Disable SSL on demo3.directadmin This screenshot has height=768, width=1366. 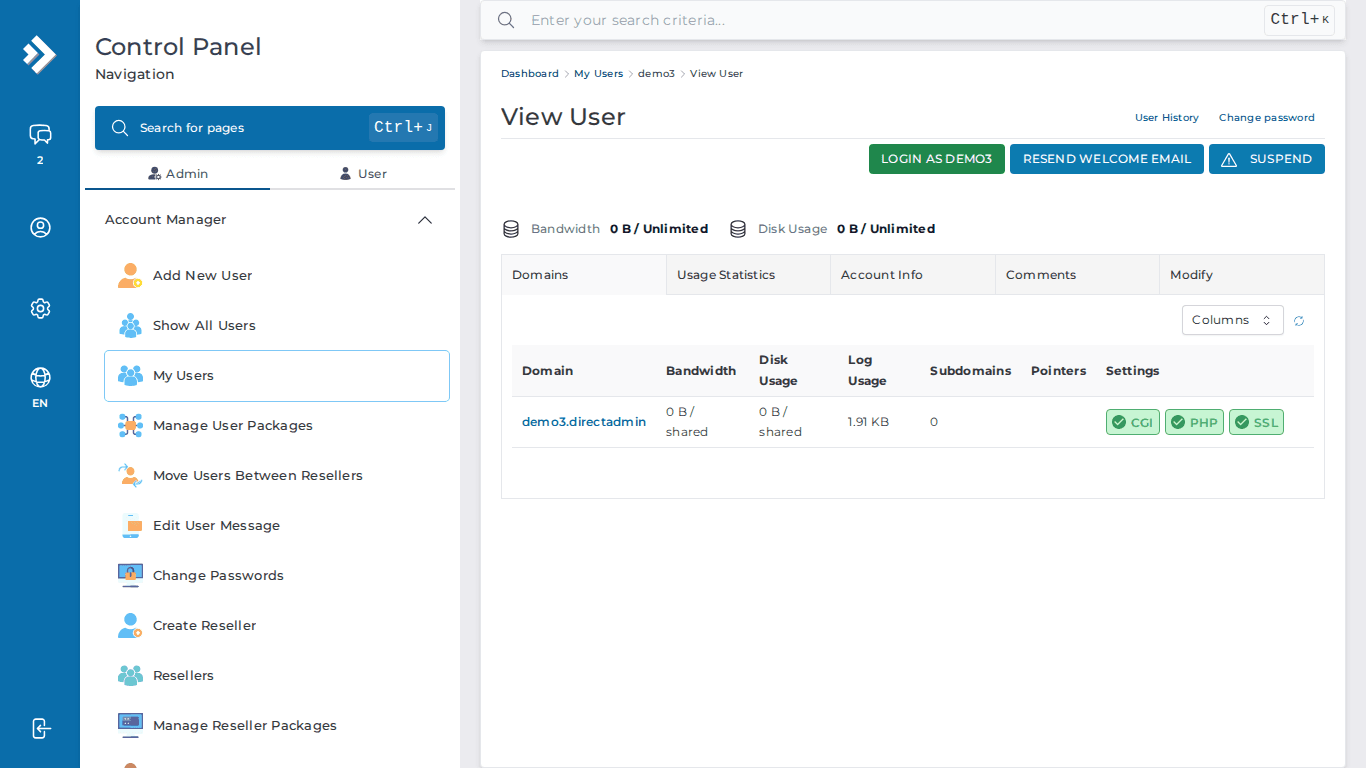[1256, 422]
